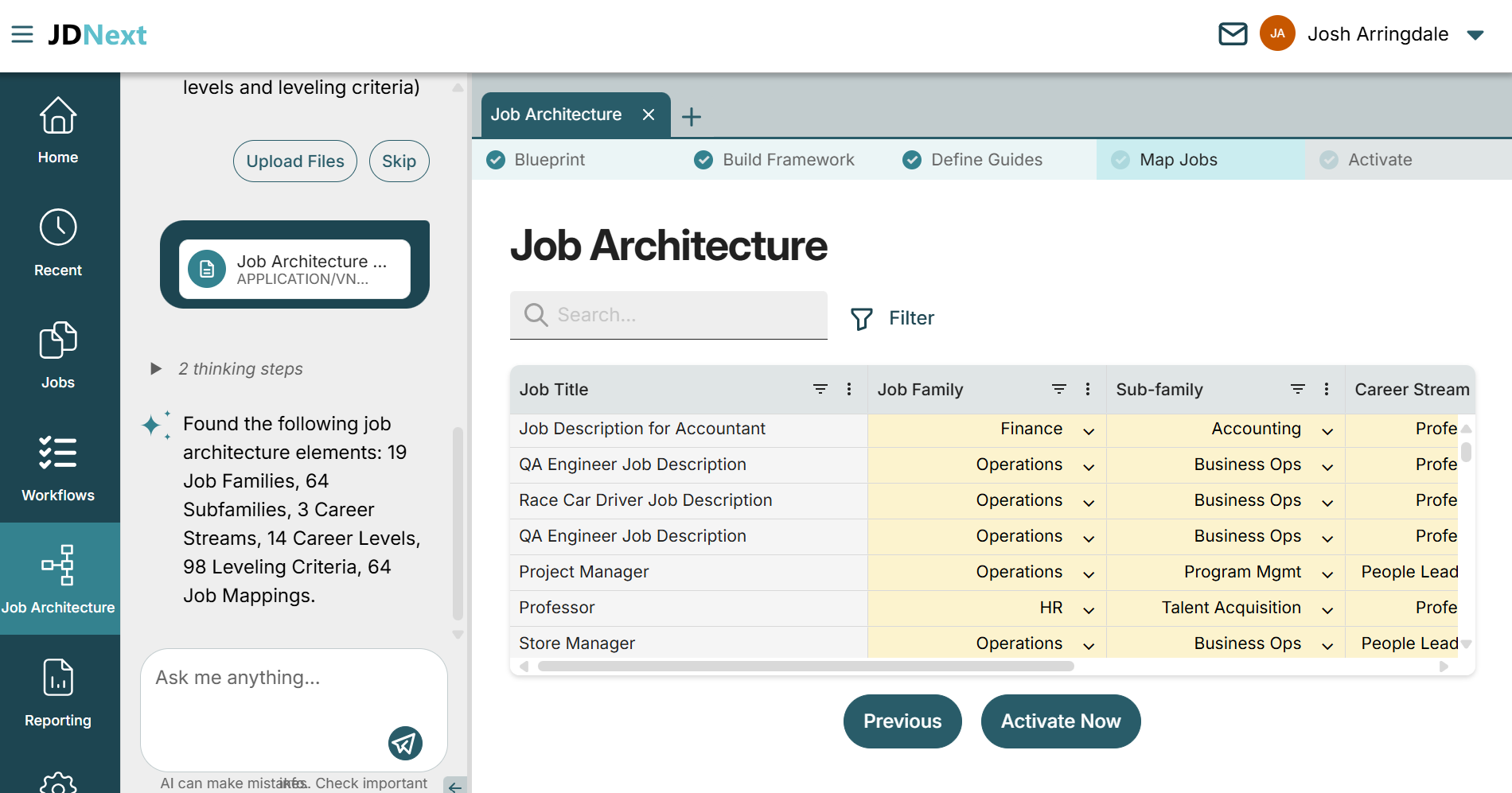Click the Activate Now button
Viewport: 1512px width, 793px height.
(1060, 721)
